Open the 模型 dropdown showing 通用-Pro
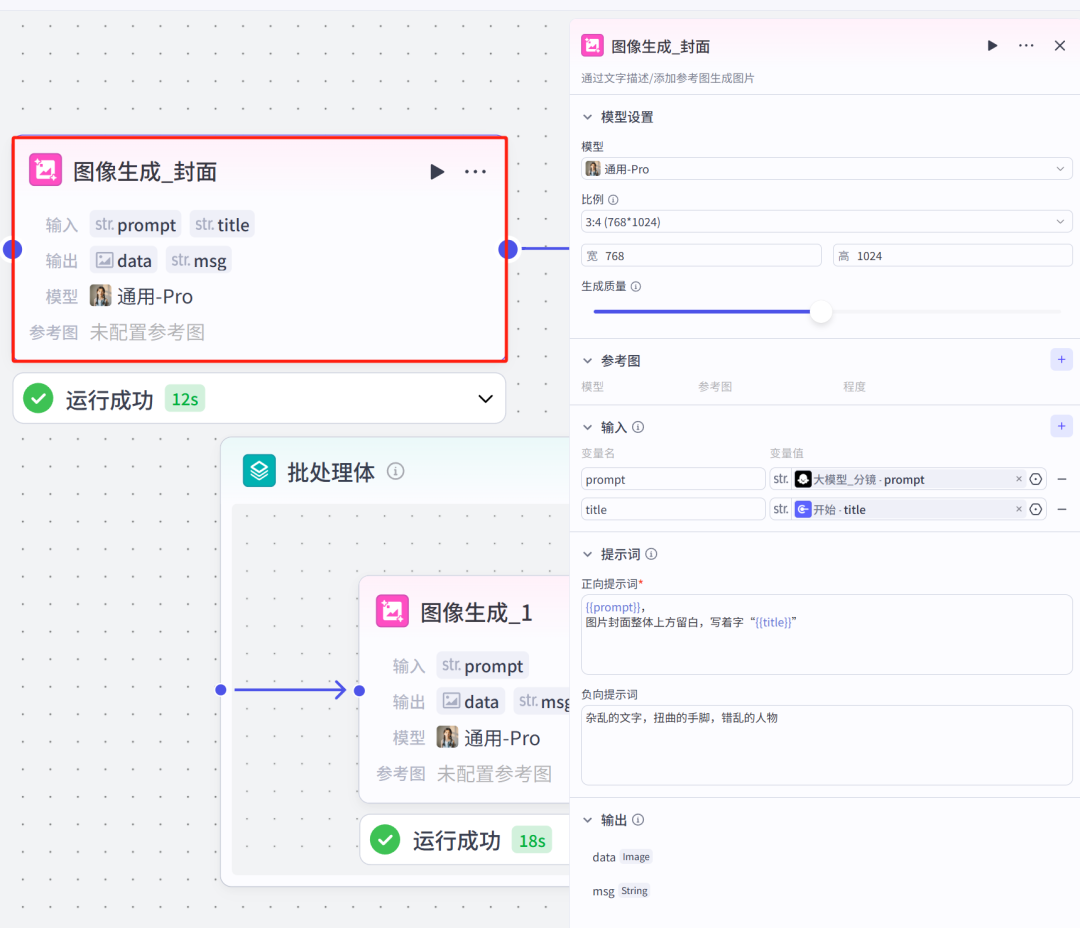 [x=825, y=168]
